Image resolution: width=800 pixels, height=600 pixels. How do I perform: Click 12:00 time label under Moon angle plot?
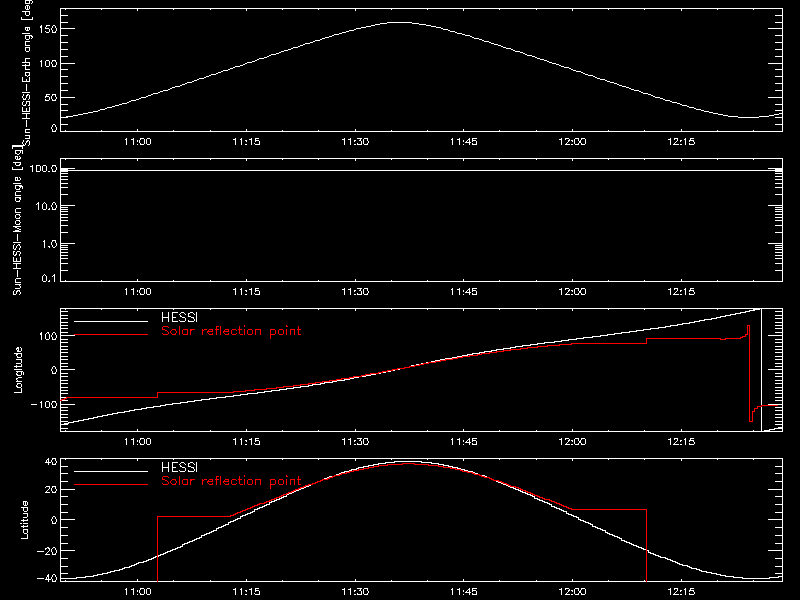pos(572,292)
